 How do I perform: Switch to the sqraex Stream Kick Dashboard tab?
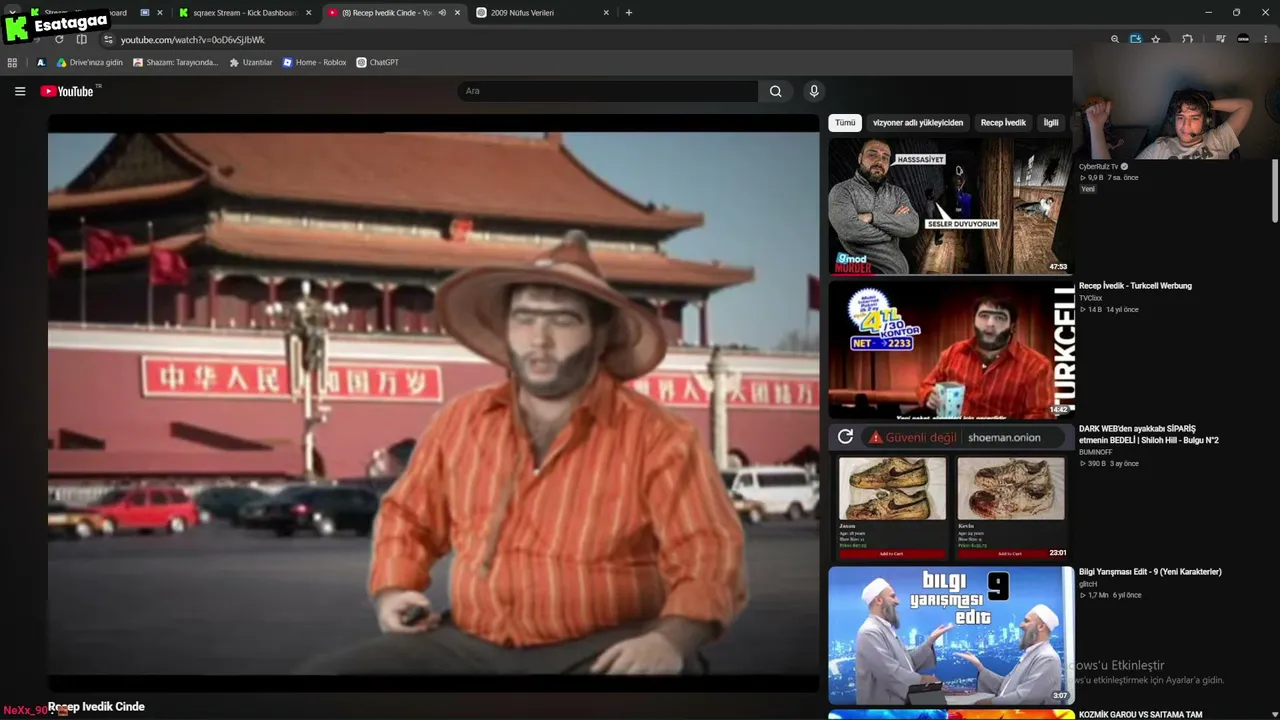tap(244, 13)
